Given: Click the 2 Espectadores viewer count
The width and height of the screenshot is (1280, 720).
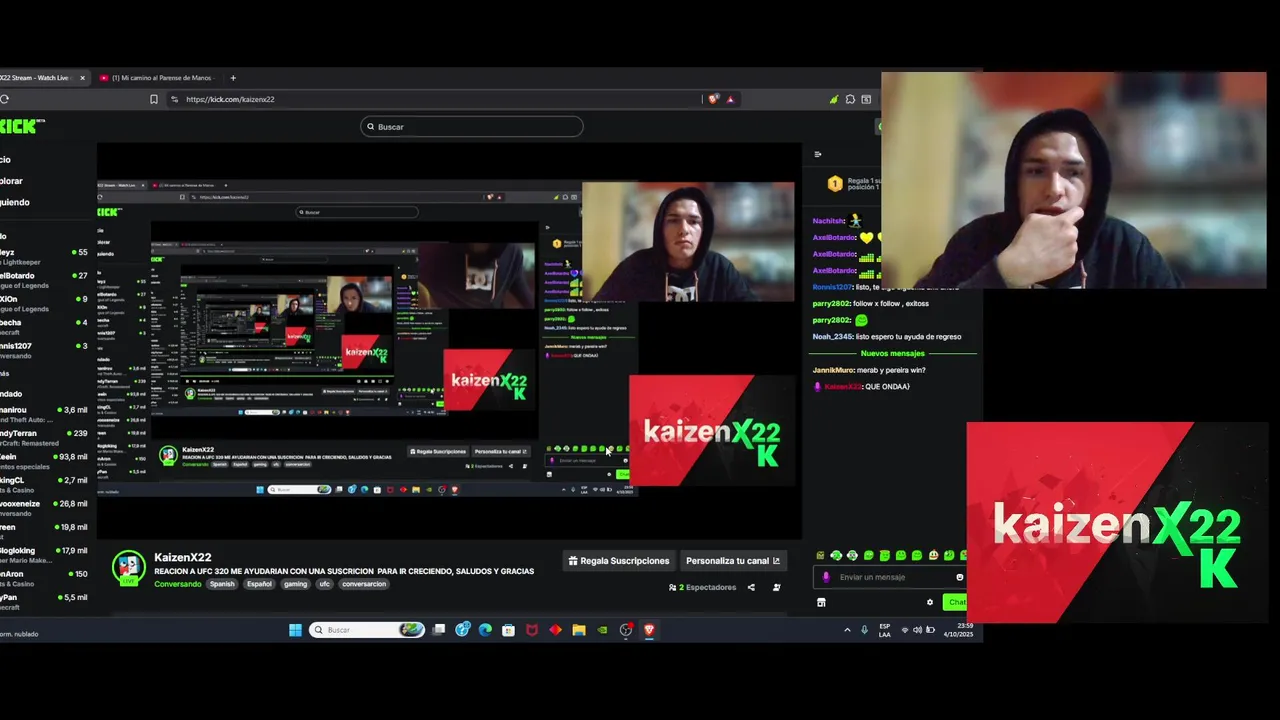Looking at the screenshot, I should (703, 587).
